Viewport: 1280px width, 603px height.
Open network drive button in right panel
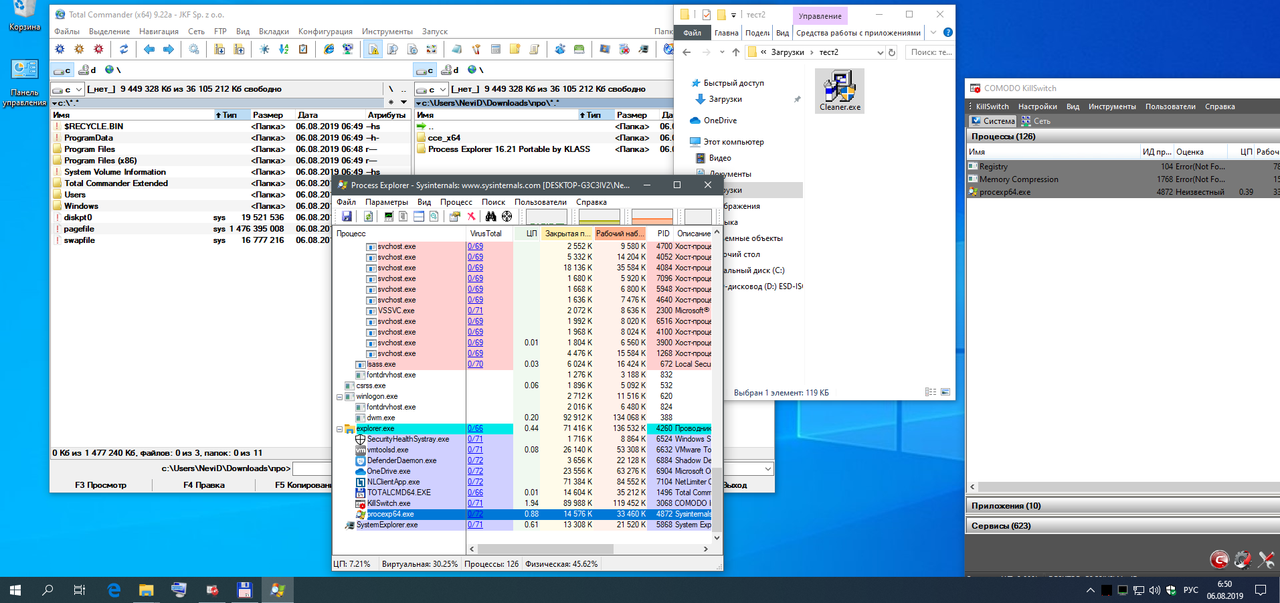point(475,70)
